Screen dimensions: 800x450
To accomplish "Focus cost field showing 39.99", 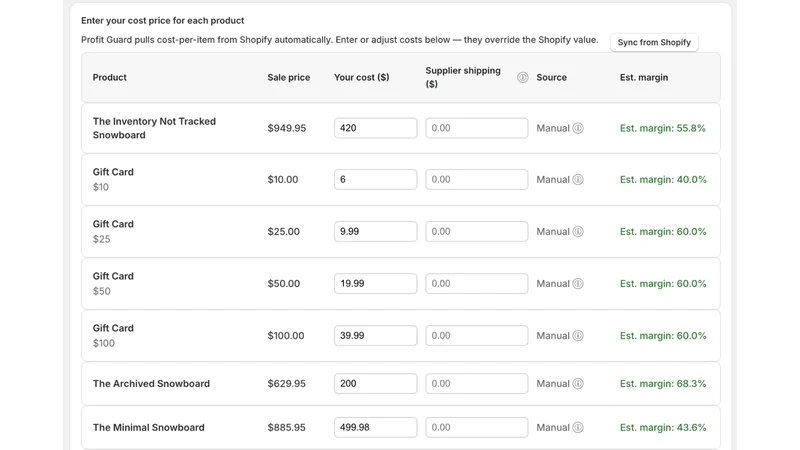I will (x=376, y=336).
